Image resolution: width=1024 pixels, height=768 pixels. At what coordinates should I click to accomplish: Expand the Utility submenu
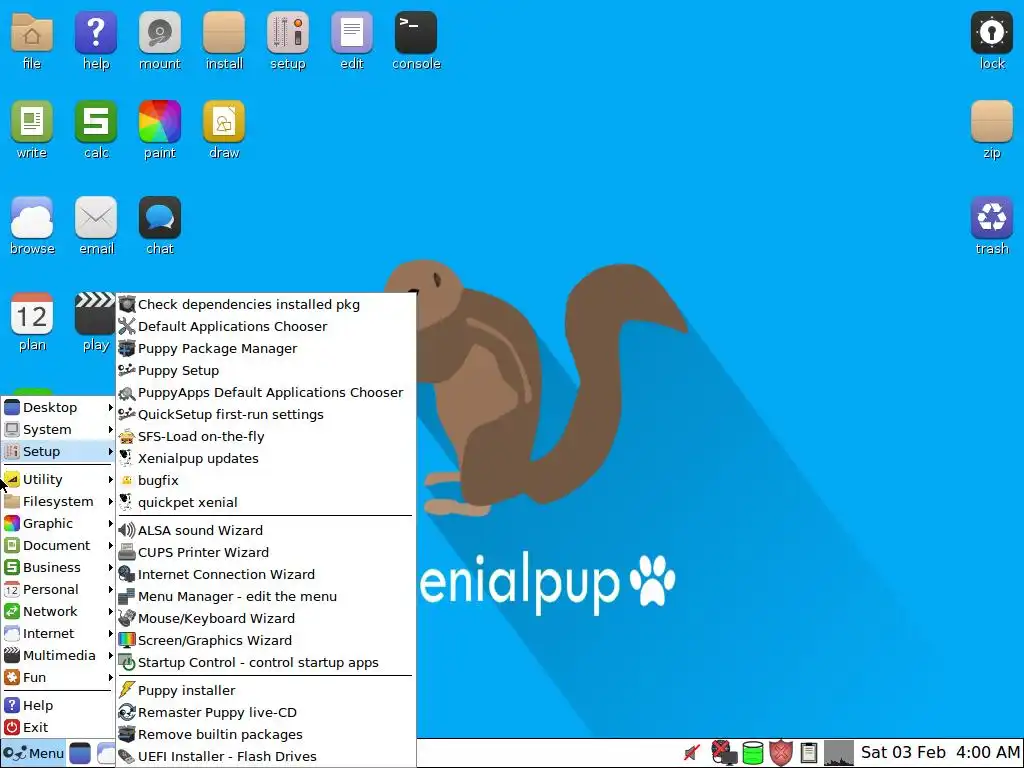pyautogui.click(x=59, y=479)
